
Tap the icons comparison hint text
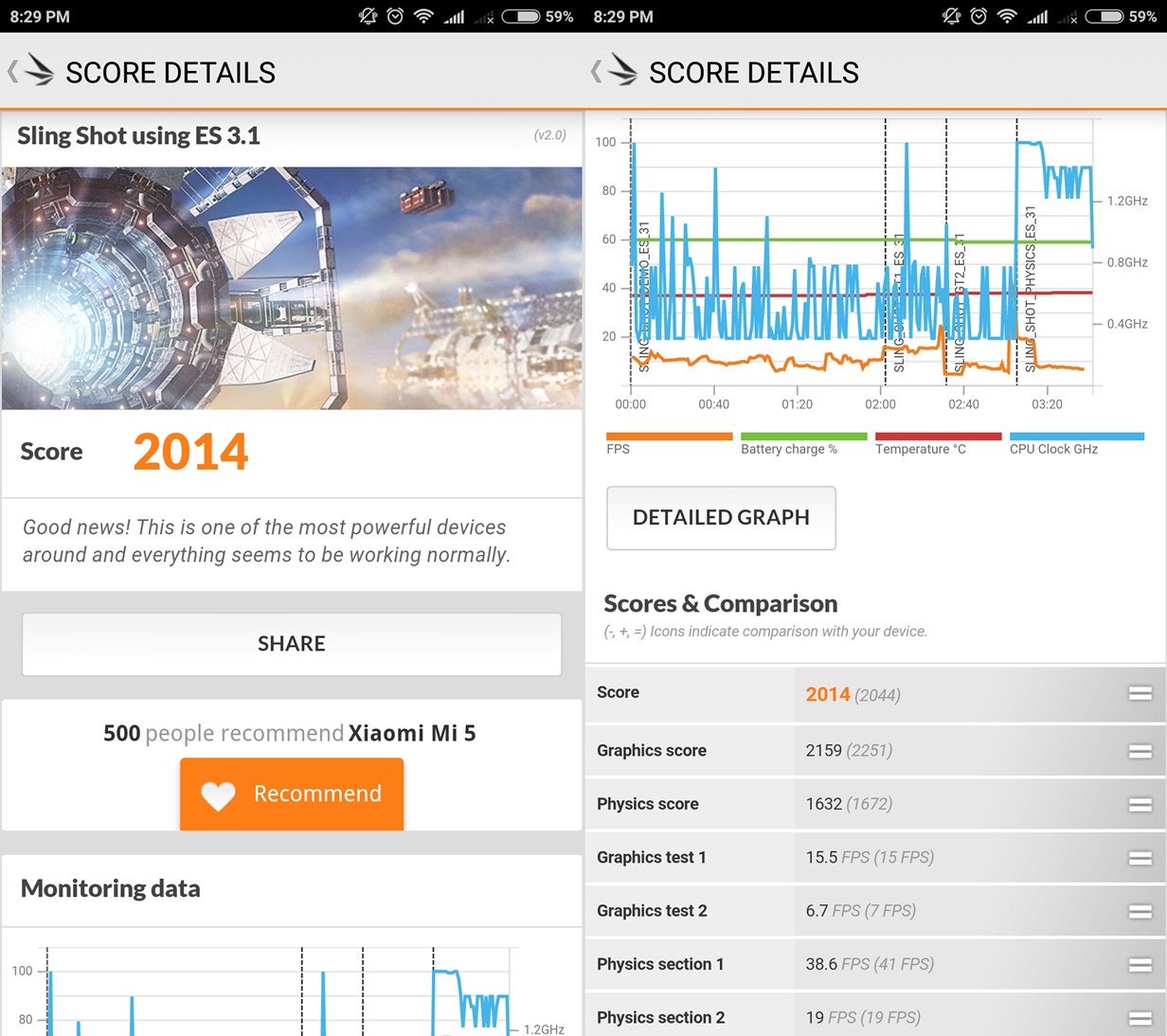tap(765, 632)
